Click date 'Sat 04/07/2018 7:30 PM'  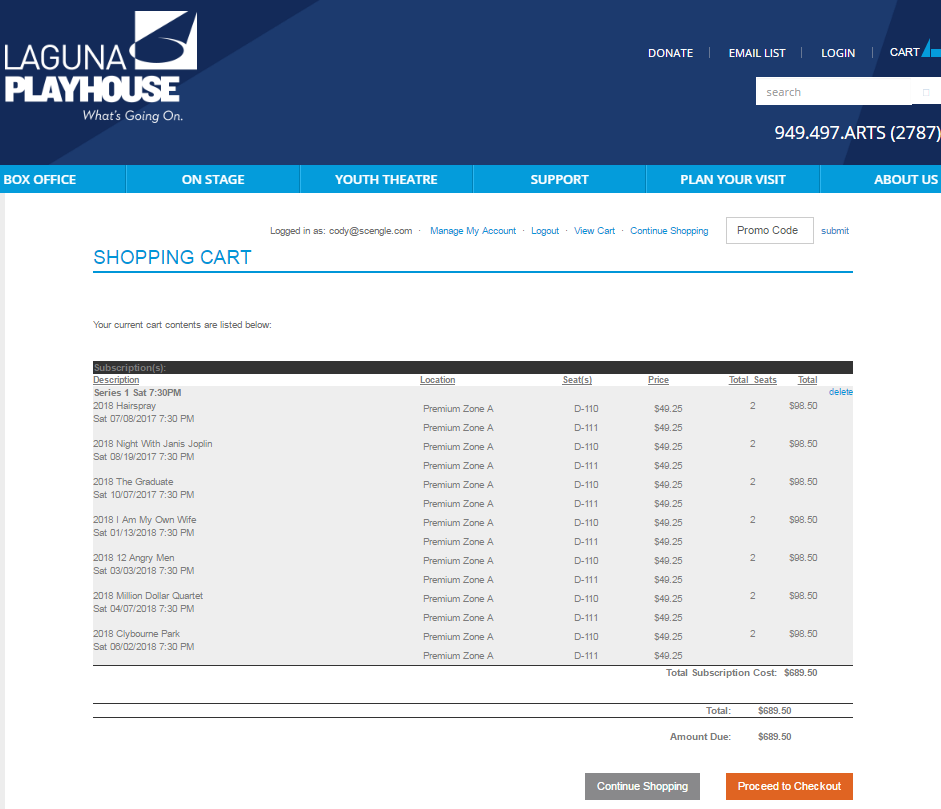pyautogui.click(x=143, y=609)
